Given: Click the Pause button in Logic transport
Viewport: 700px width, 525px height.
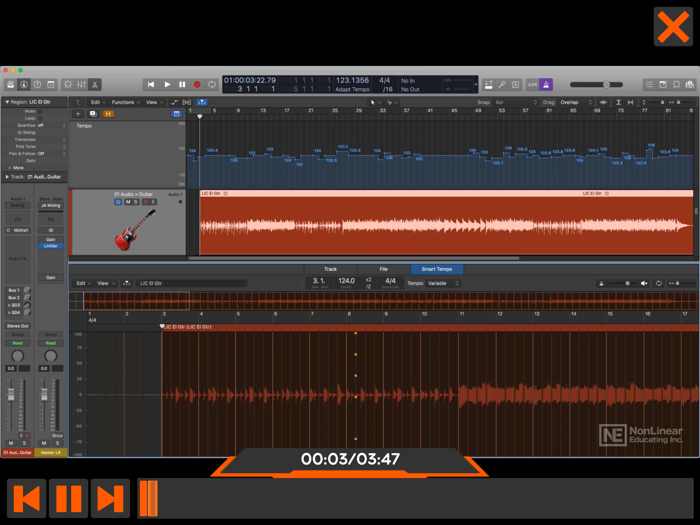Looking at the screenshot, I should pyautogui.click(x=182, y=84).
